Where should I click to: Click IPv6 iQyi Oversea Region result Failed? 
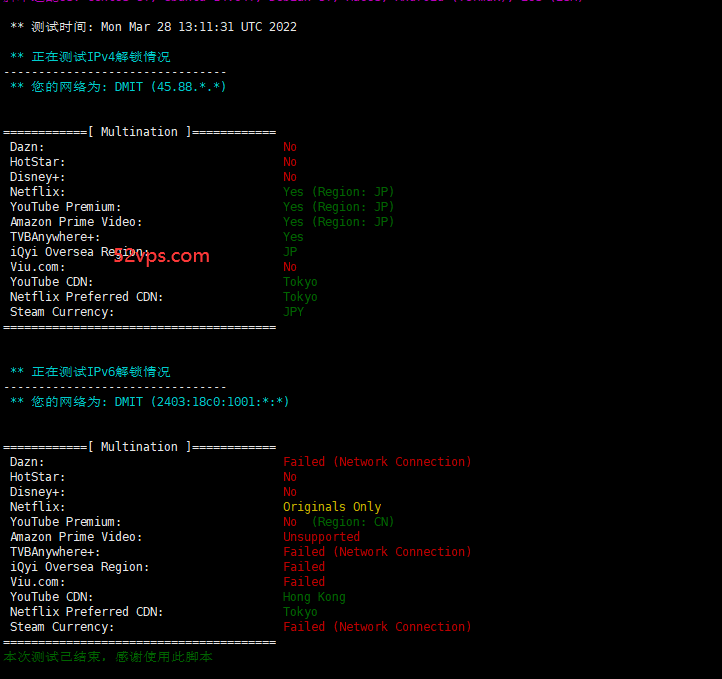pyautogui.click(x=304, y=567)
